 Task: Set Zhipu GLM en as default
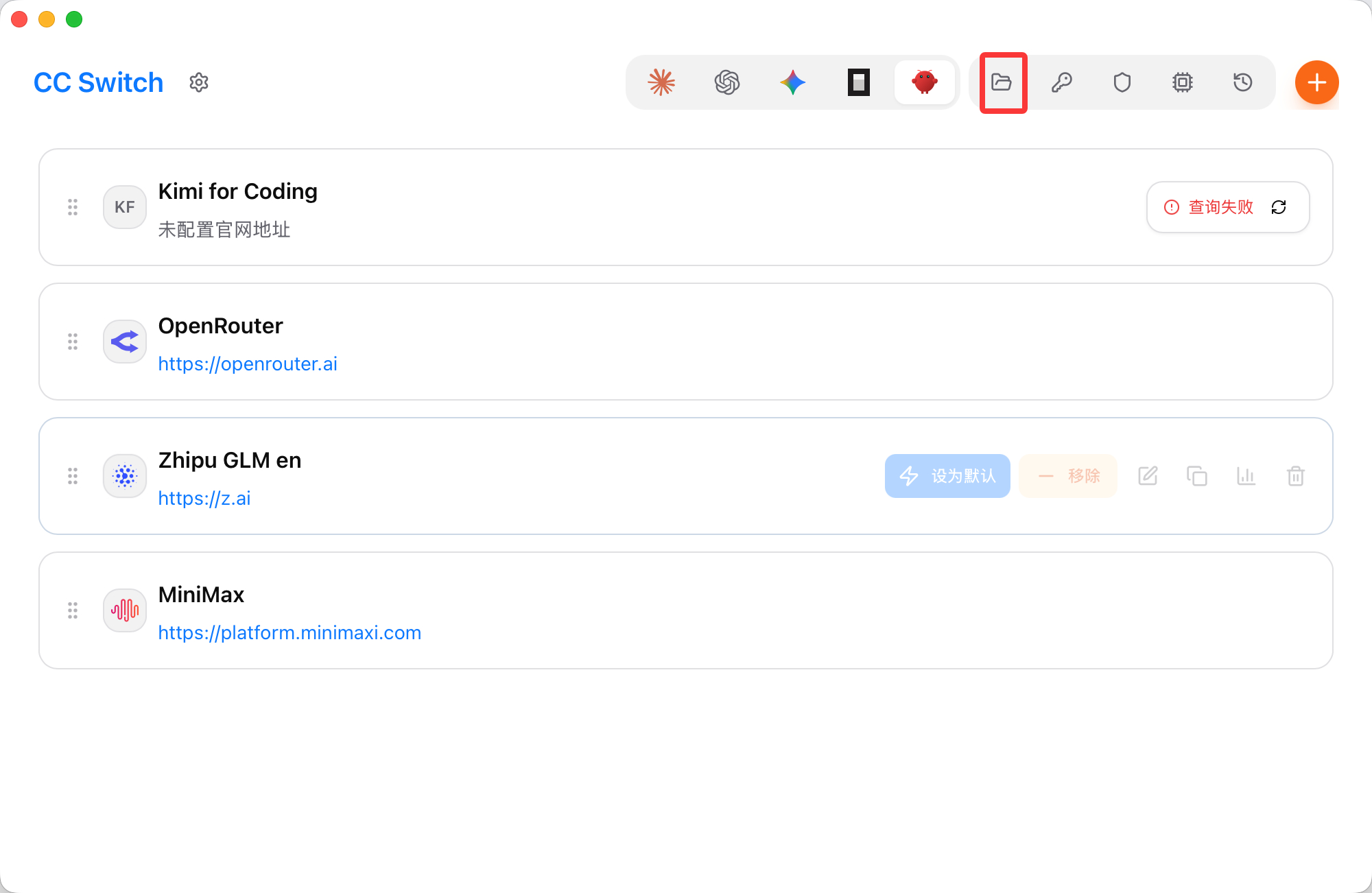coord(947,476)
